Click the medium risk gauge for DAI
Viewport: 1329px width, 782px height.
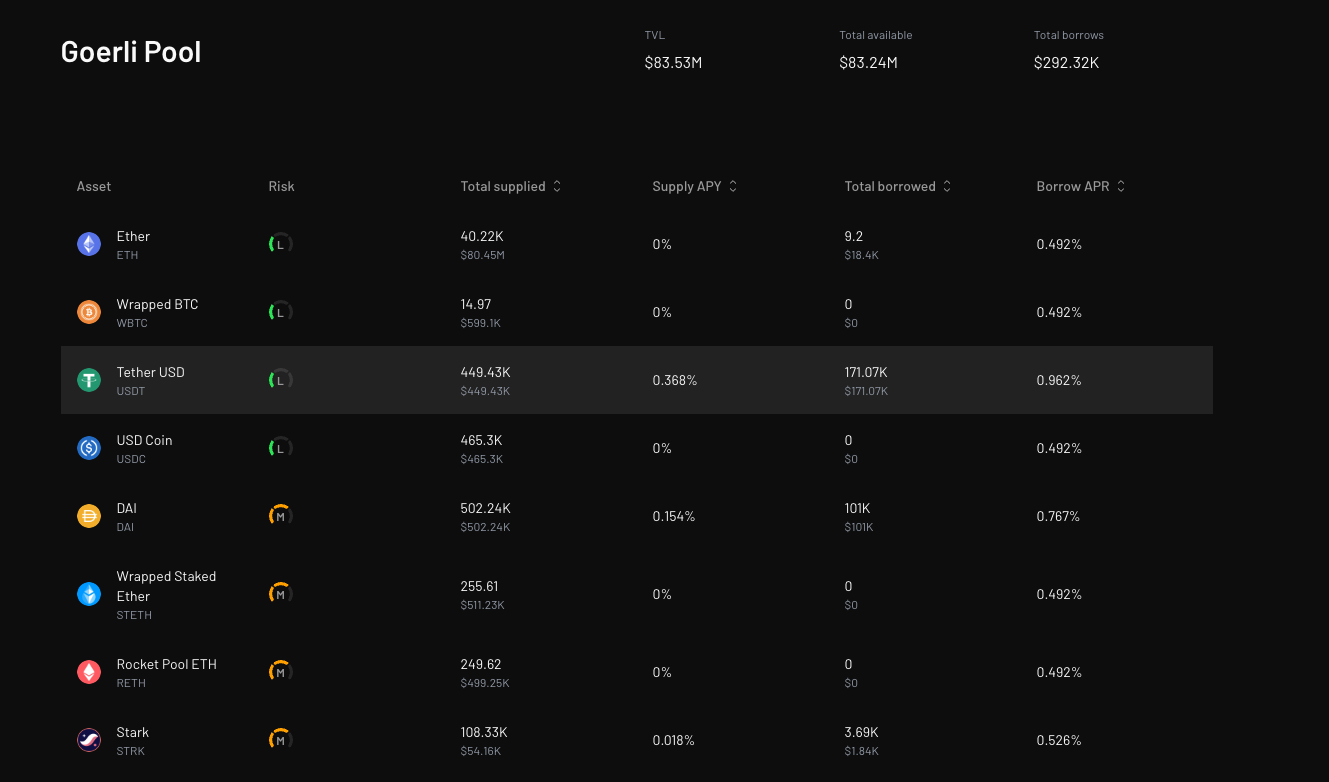coord(280,516)
